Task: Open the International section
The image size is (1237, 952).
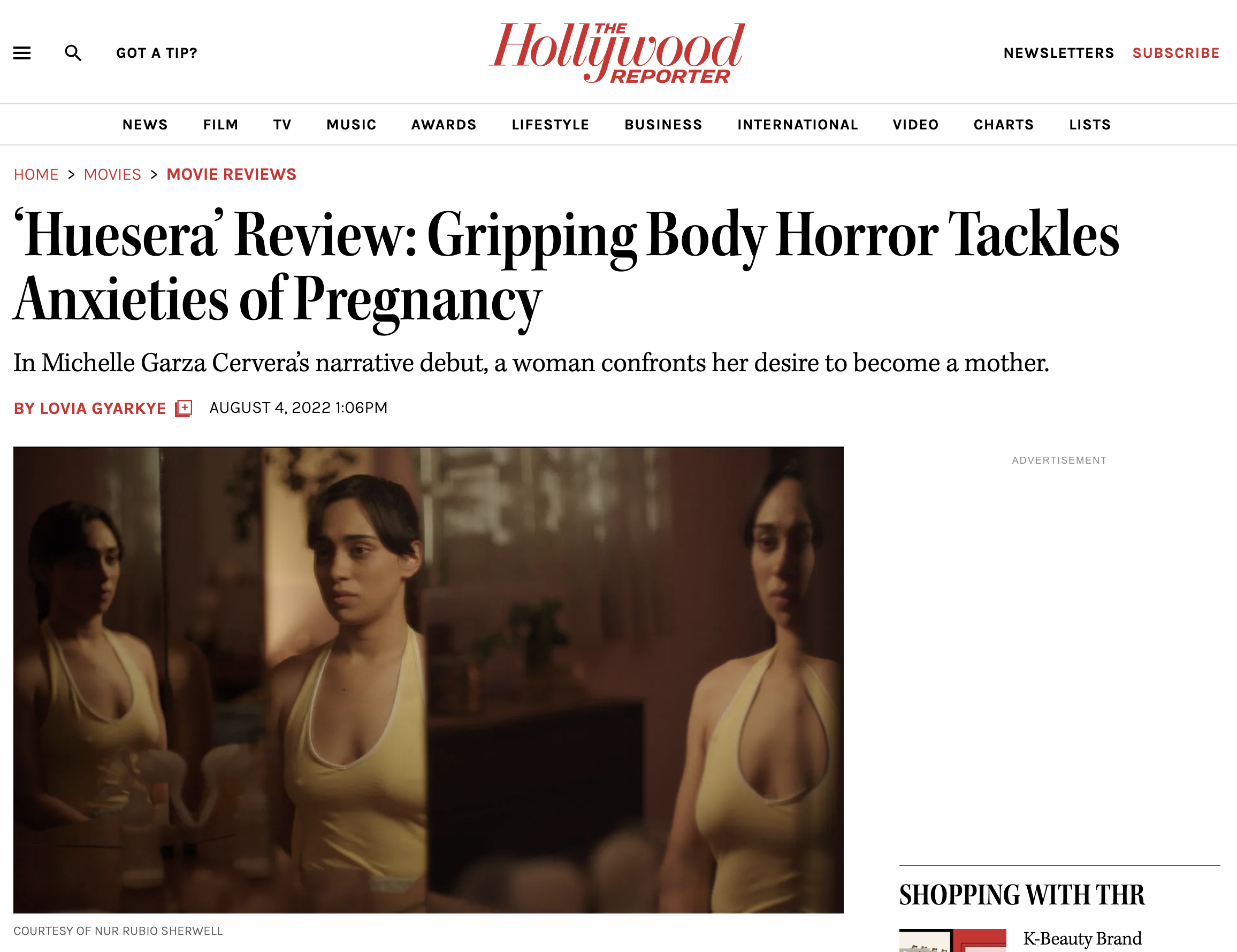Action: (x=798, y=125)
